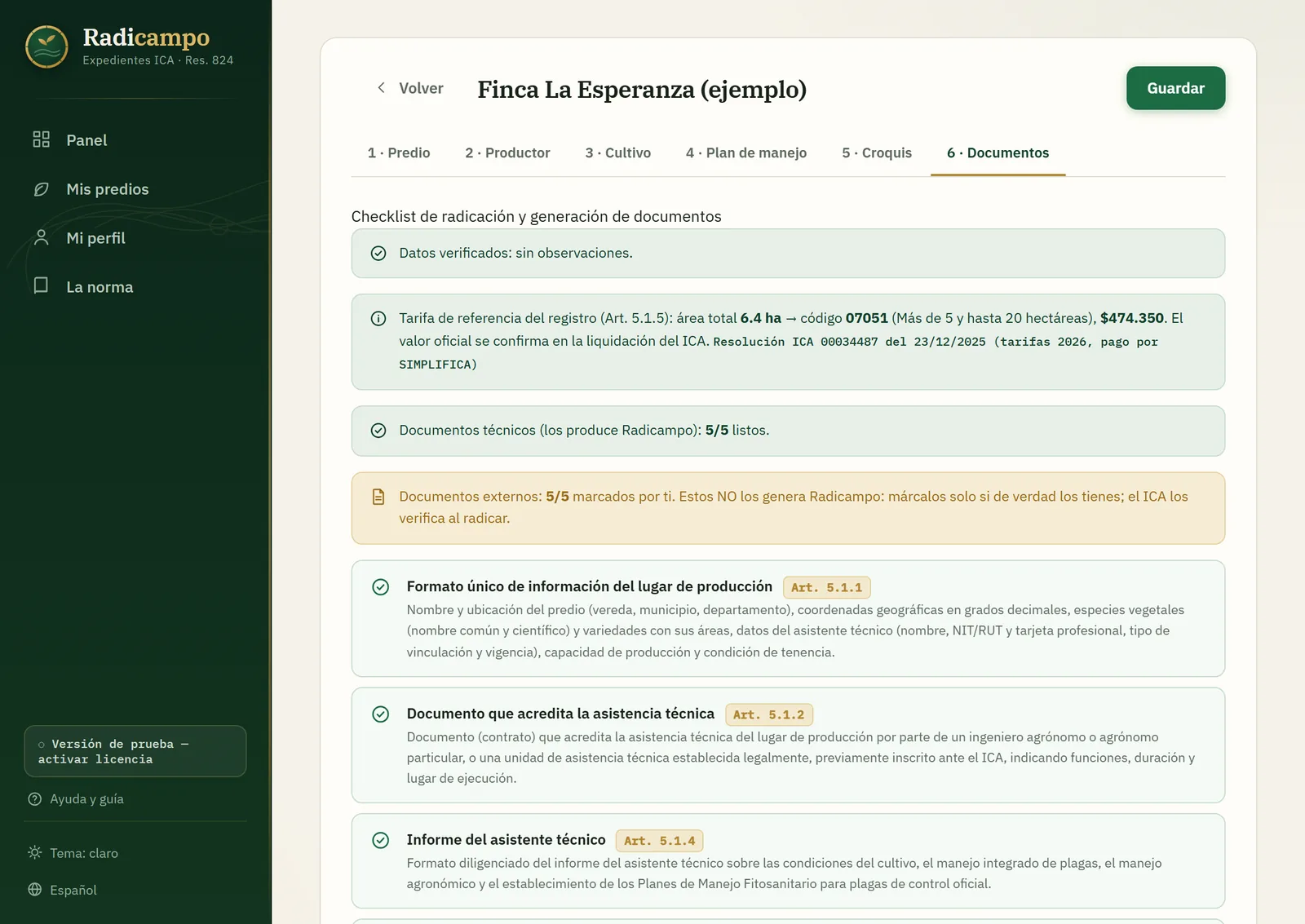Image resolution: width=1305 pixels, height=924 pixels.
Task: Click the info icon in tariff notice
Action: click(x=378, y=319)
